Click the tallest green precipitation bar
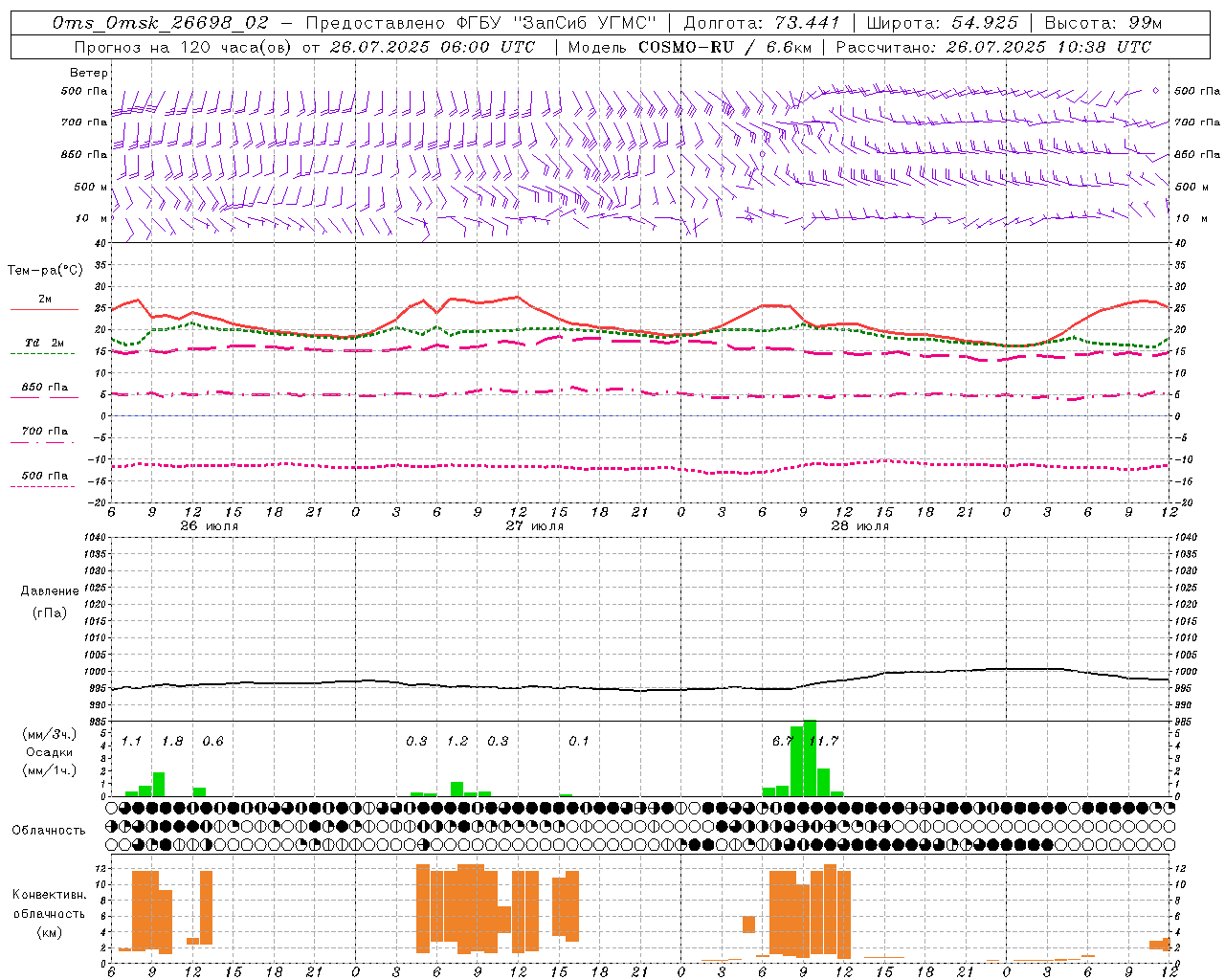1225x980 pixels. click(810, 758)
